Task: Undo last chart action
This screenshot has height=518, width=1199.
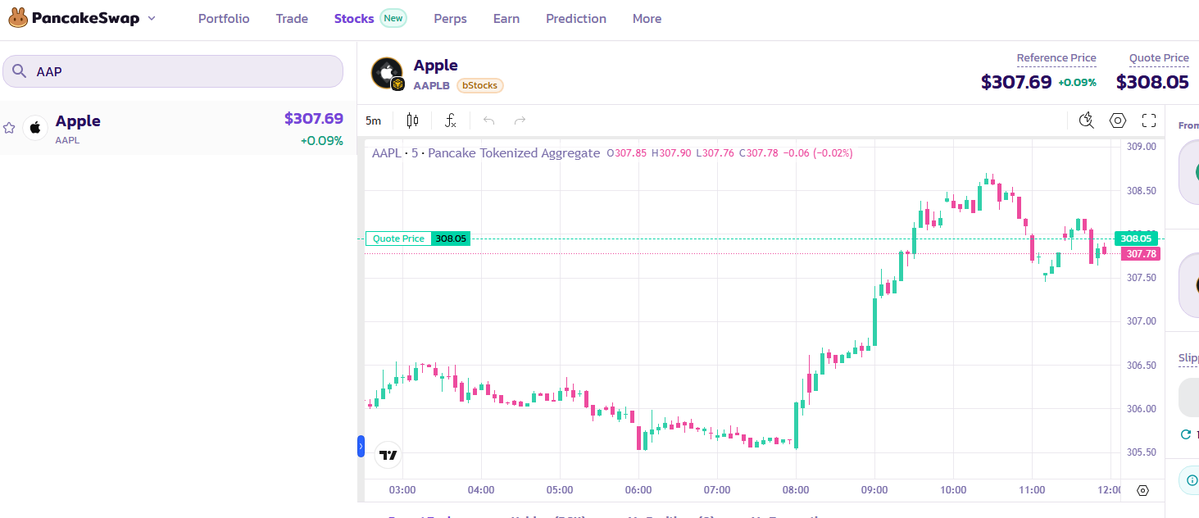Action: pyautogui.click(x=489, y=120)
